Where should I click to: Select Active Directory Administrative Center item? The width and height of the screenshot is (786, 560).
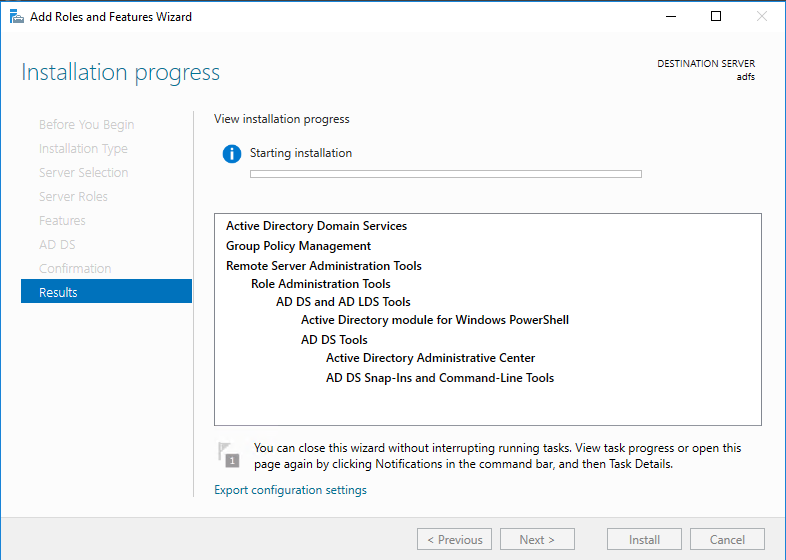click(x=430, y=358)
